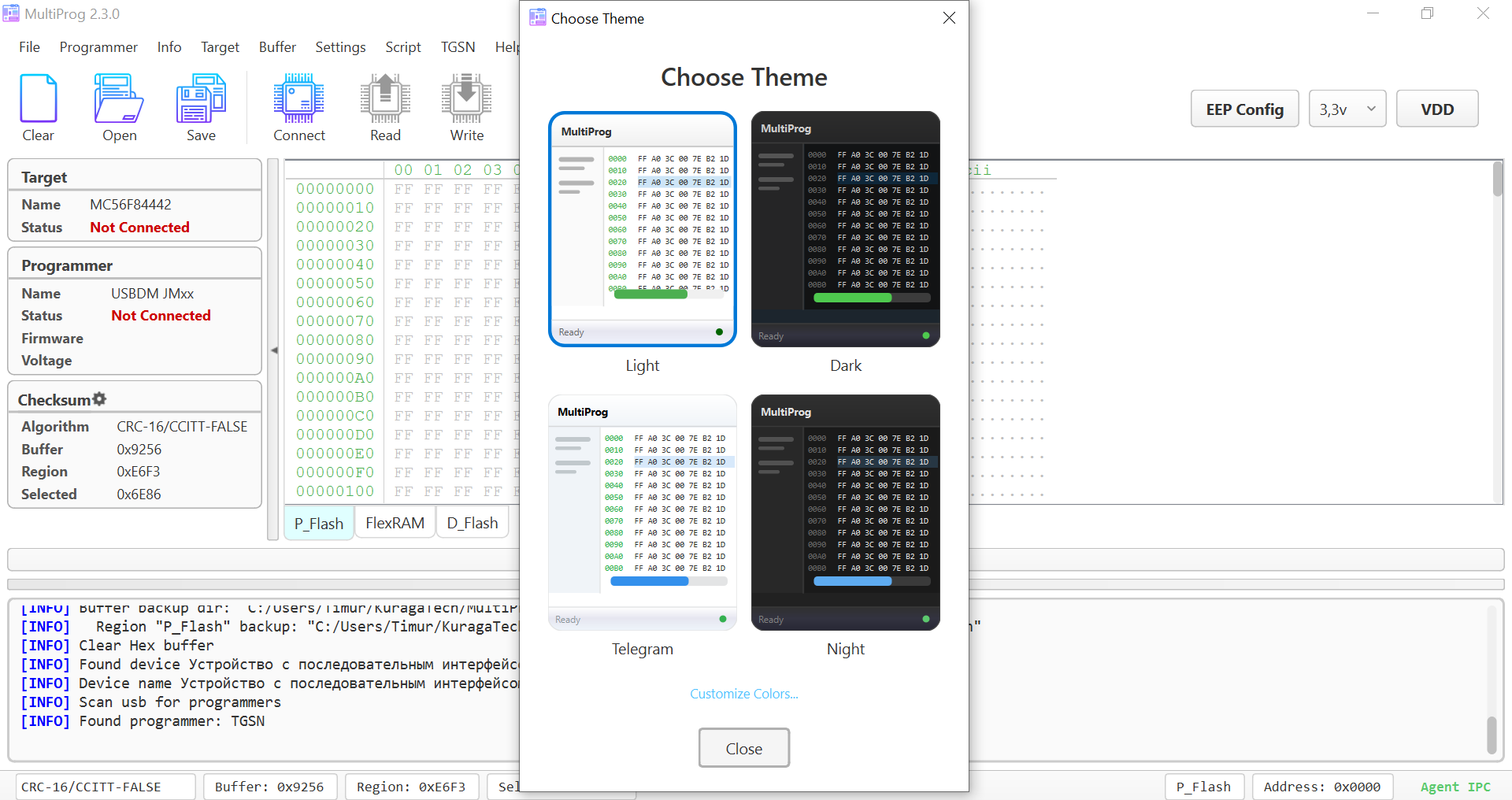Click the empty progress bar above the log
The width and height of the screenshot is (1512, 800).
756,560
